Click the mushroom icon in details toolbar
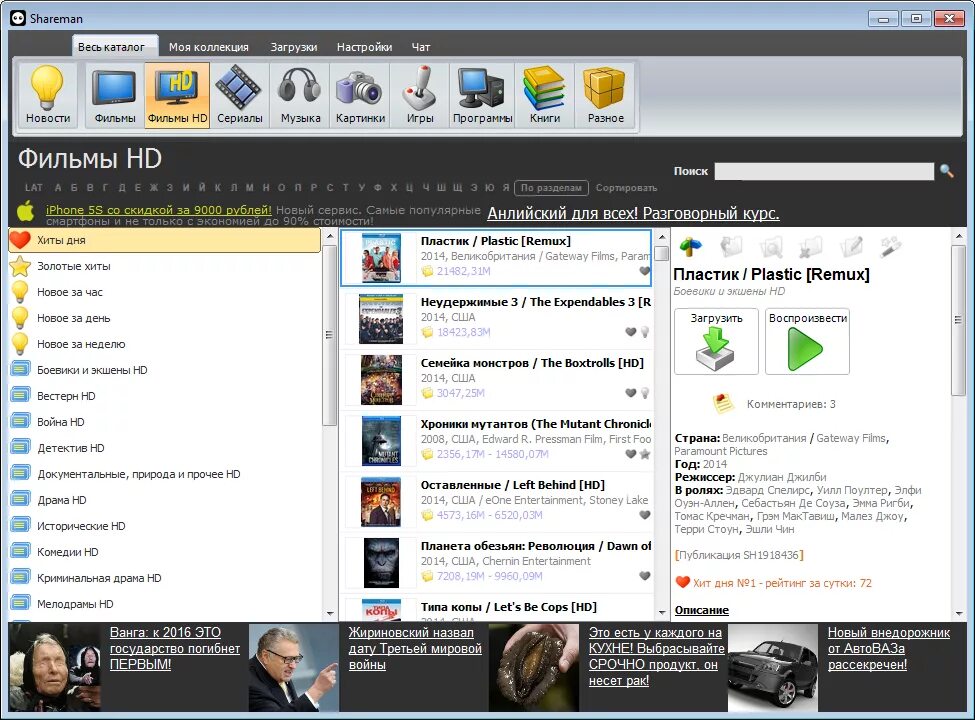This screenshot has width=975, height=720. pos(691,247)
